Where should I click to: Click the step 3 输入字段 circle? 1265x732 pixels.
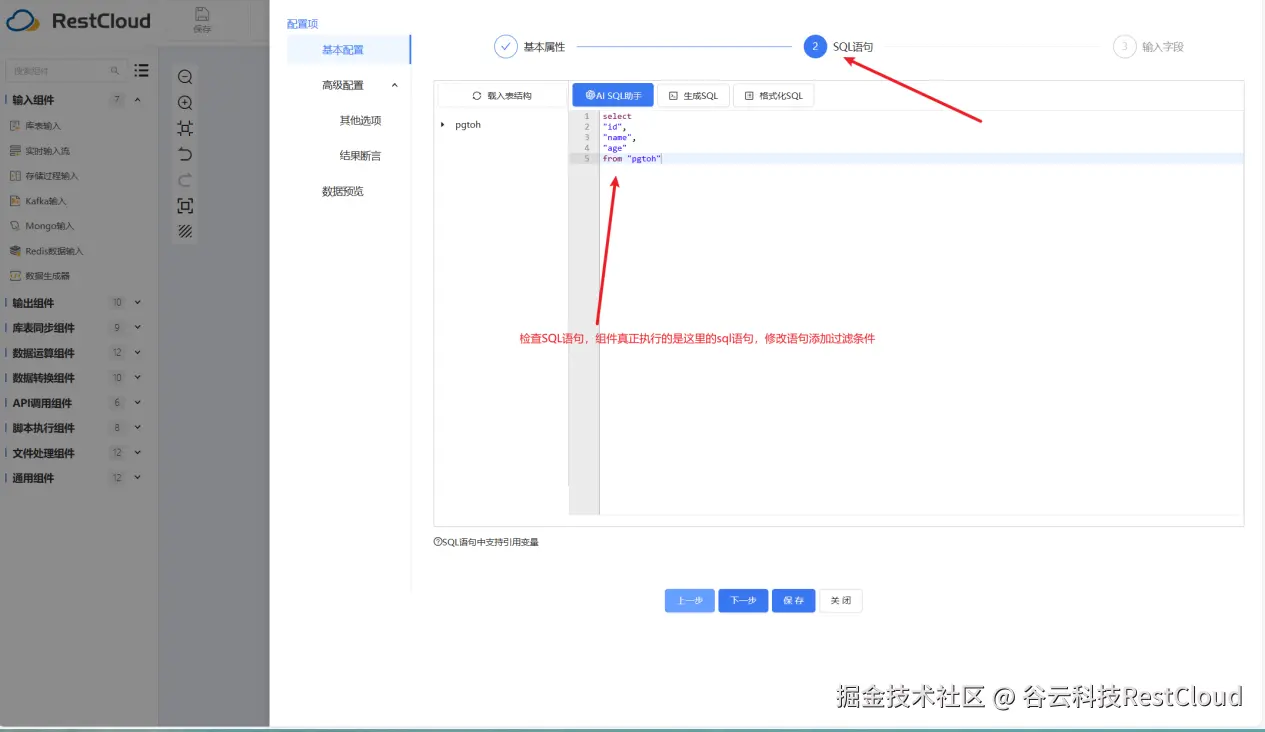tap(1125, 47)
